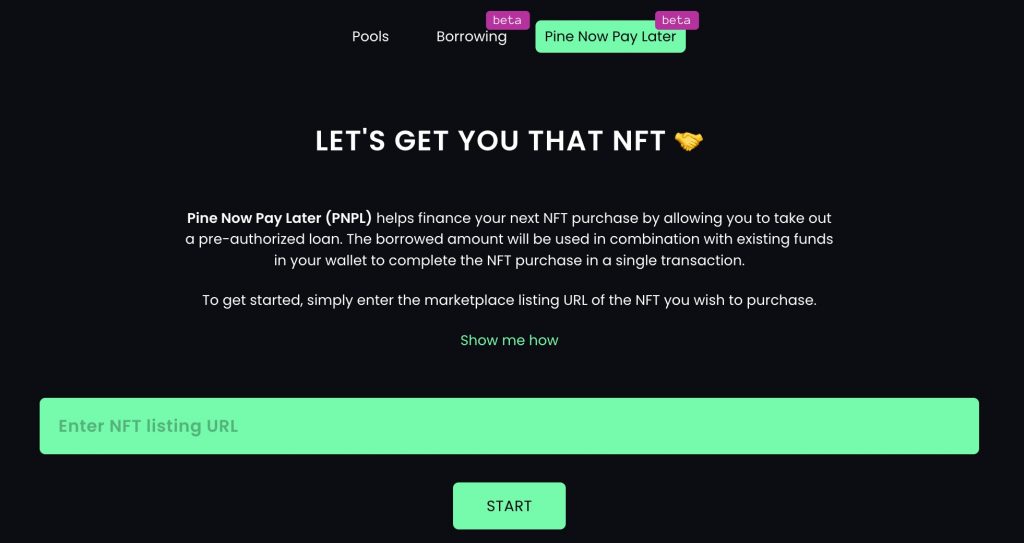Focus the Enter NFT listing URL field

pyautogui.click(x=509, y=426)
